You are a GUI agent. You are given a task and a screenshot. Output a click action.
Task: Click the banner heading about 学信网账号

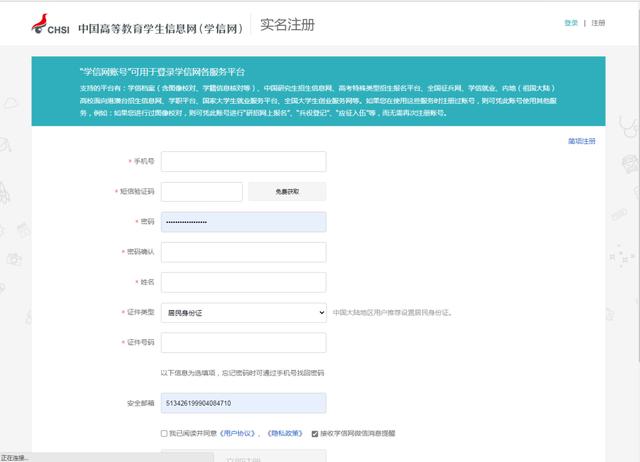click(162, 72)
